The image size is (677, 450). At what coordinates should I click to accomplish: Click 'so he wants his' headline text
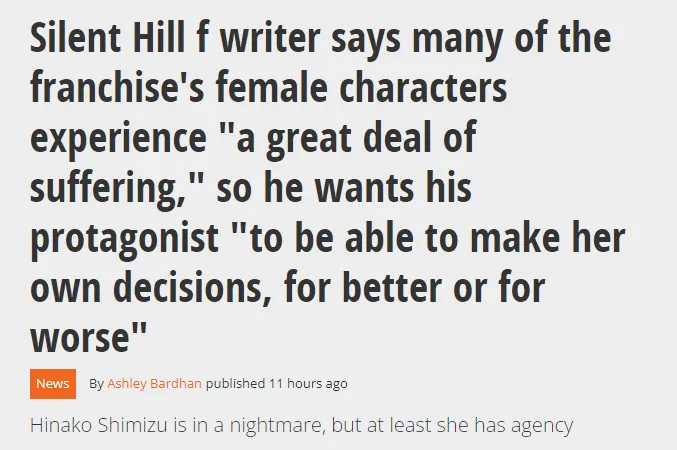(x=344, y=187)
